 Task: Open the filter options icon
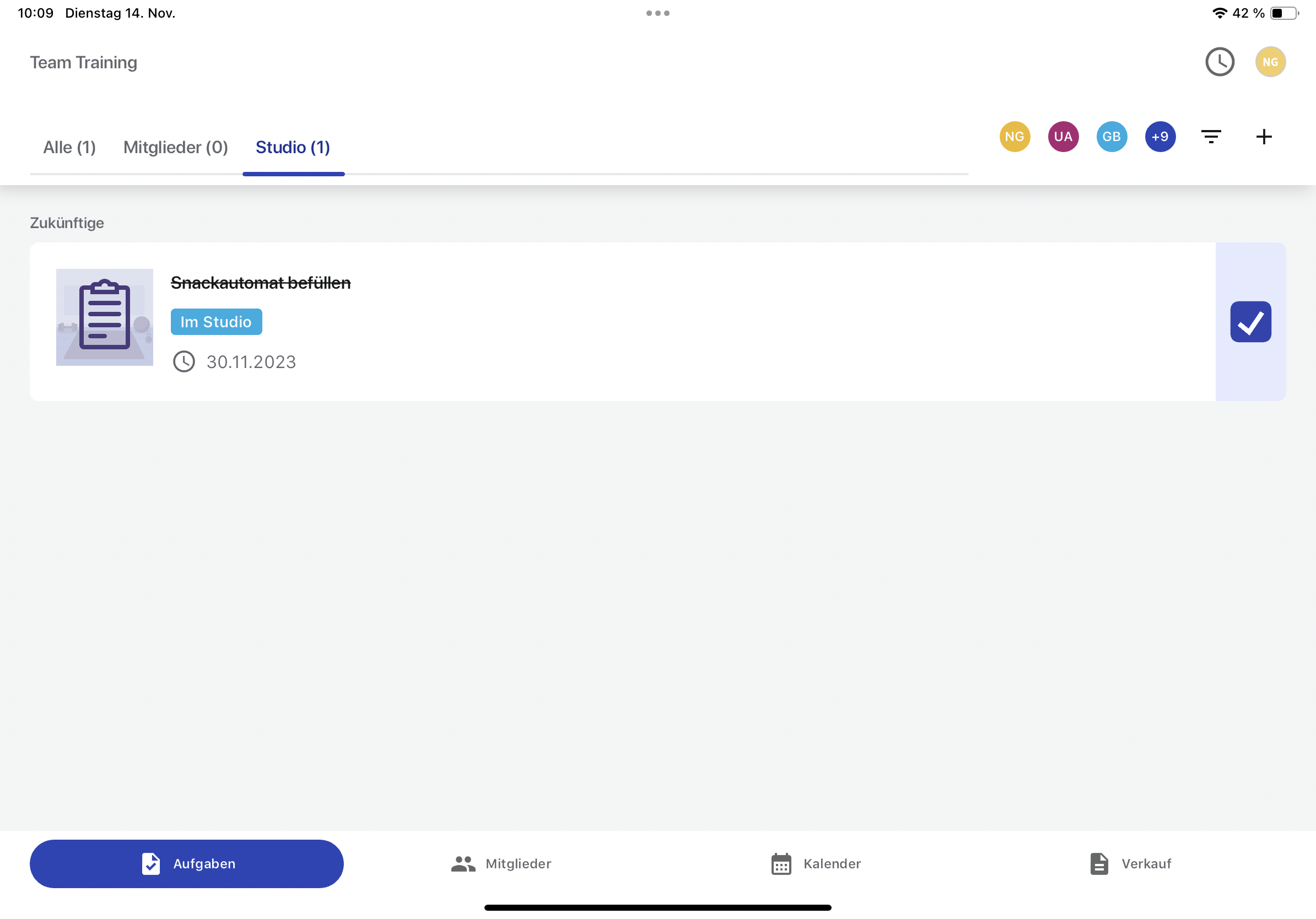pyautogui.click(x=1211, y=136)
